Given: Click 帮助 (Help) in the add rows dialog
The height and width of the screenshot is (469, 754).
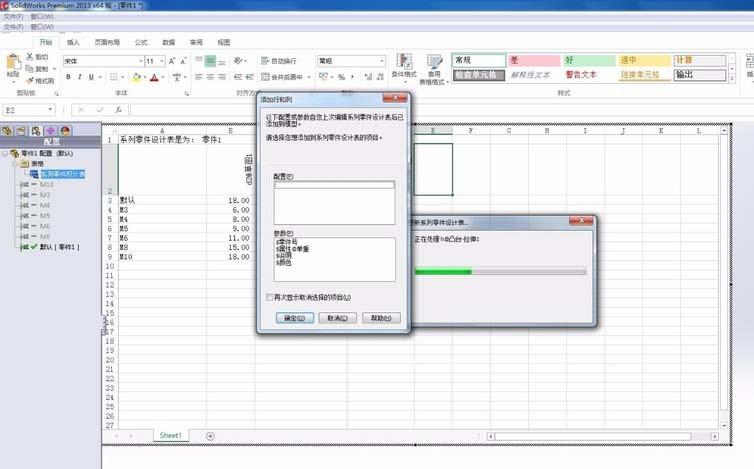Looking at the screenshot, I should [x=381, y=318].
